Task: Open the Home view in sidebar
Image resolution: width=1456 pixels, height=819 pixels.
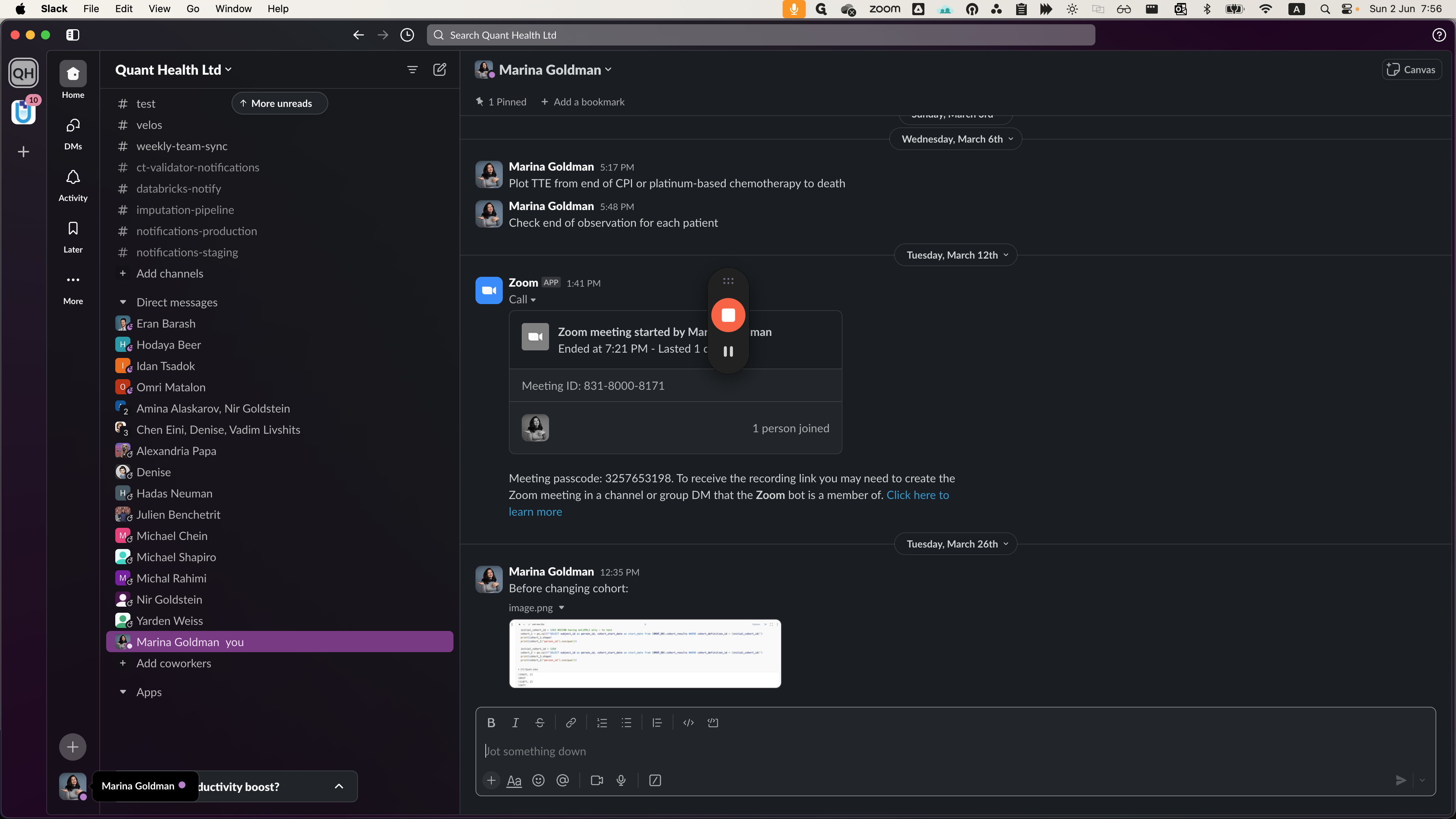Action: pyautogui.click(x=73, y=80)
